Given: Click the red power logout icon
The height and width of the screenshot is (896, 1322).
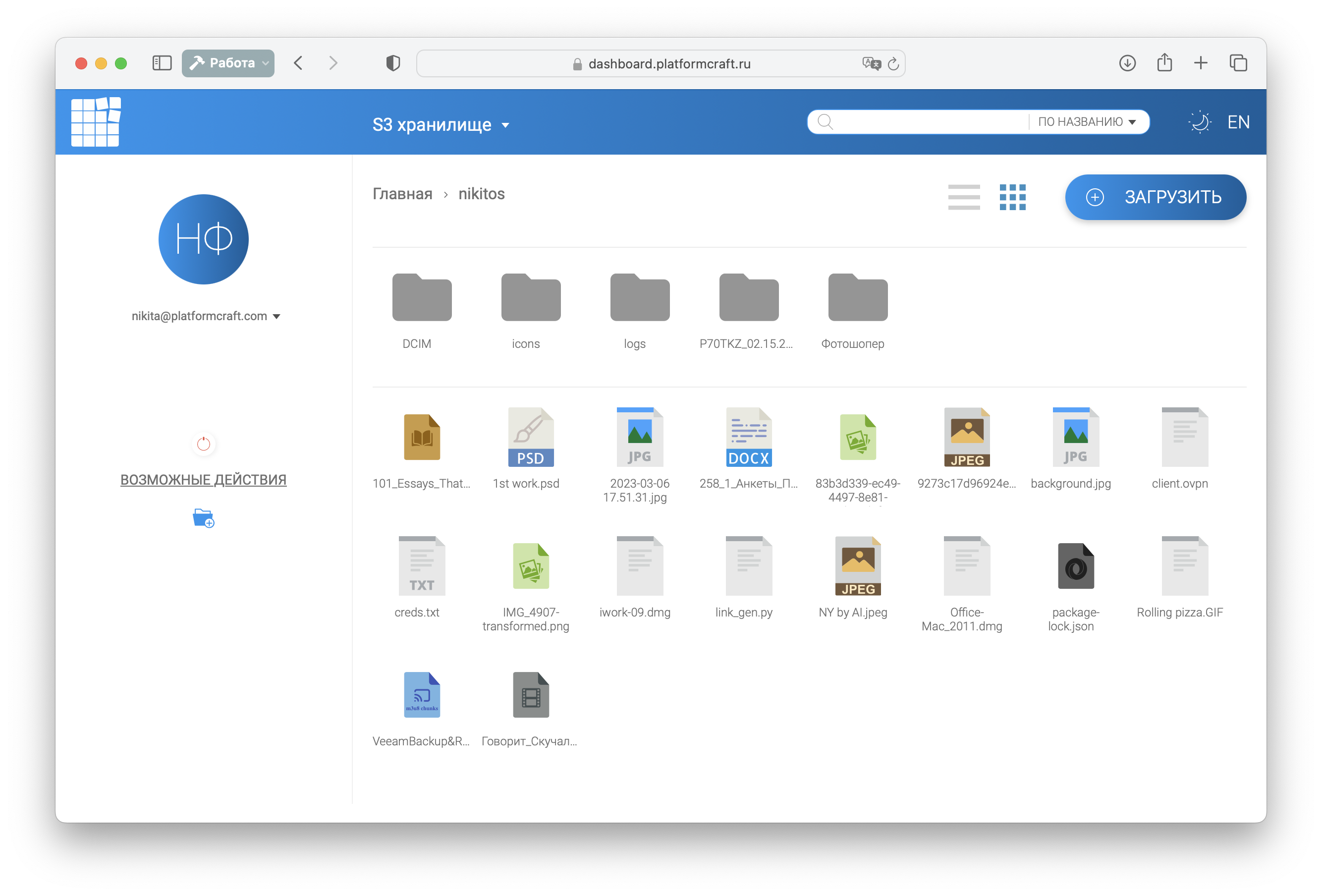Looking at the screenshot, I should point(203,444).
